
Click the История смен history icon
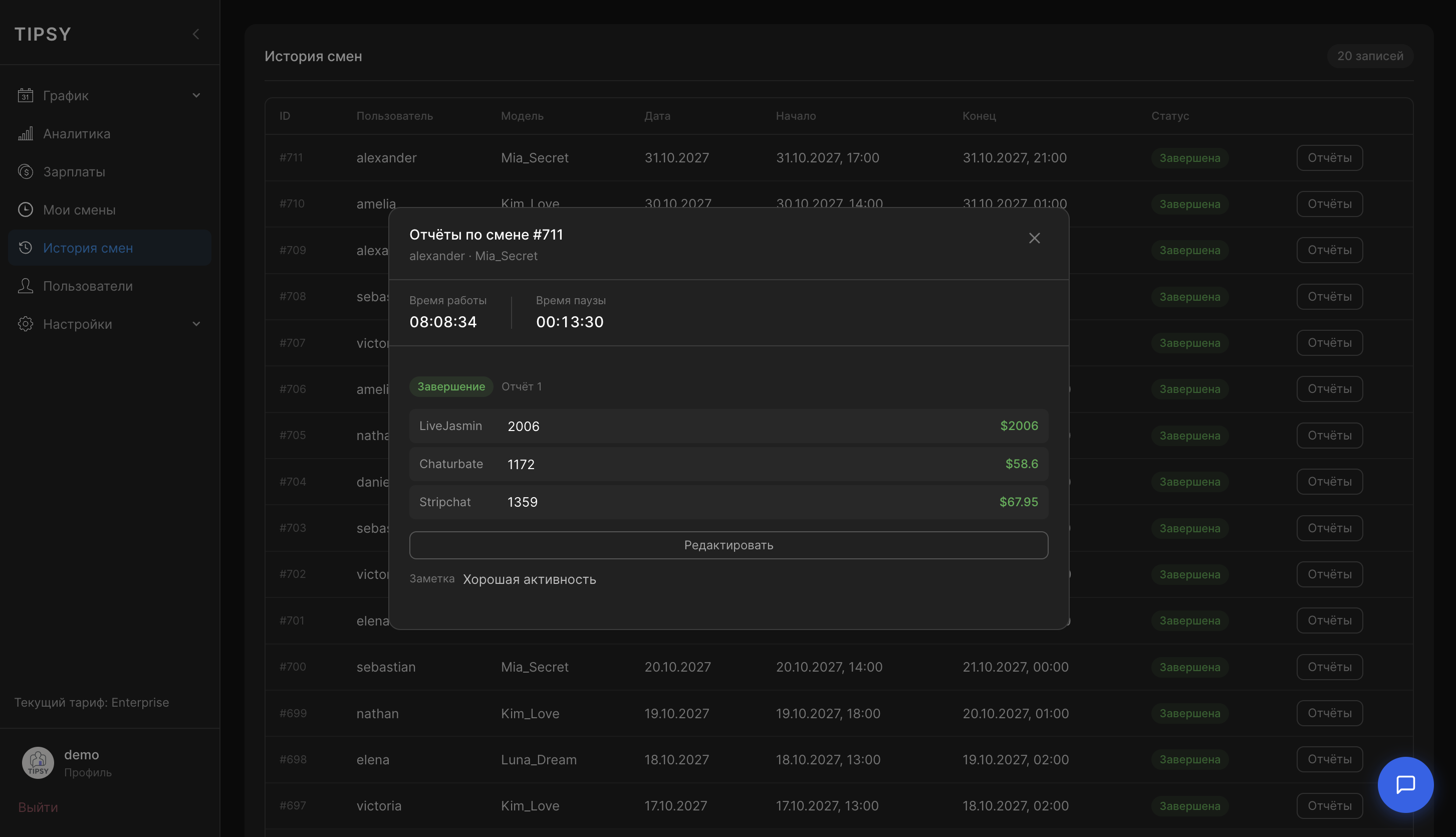tap(25, 248)
